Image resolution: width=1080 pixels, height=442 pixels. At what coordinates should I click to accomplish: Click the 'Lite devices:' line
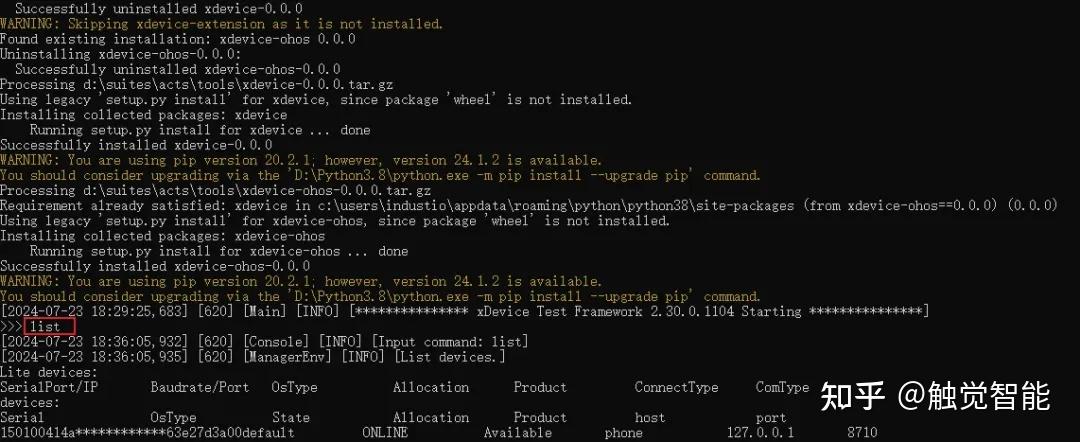(x=49, y=372)
